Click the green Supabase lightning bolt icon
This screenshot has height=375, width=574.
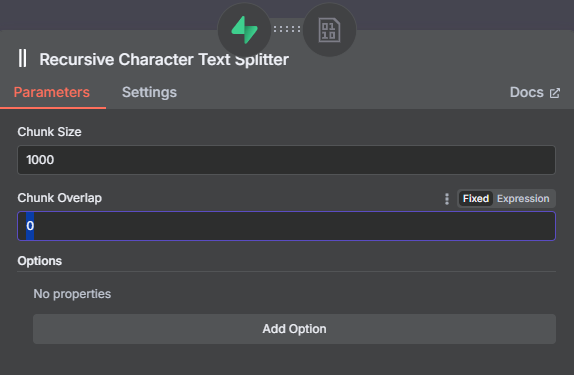[x=244, y=30]
